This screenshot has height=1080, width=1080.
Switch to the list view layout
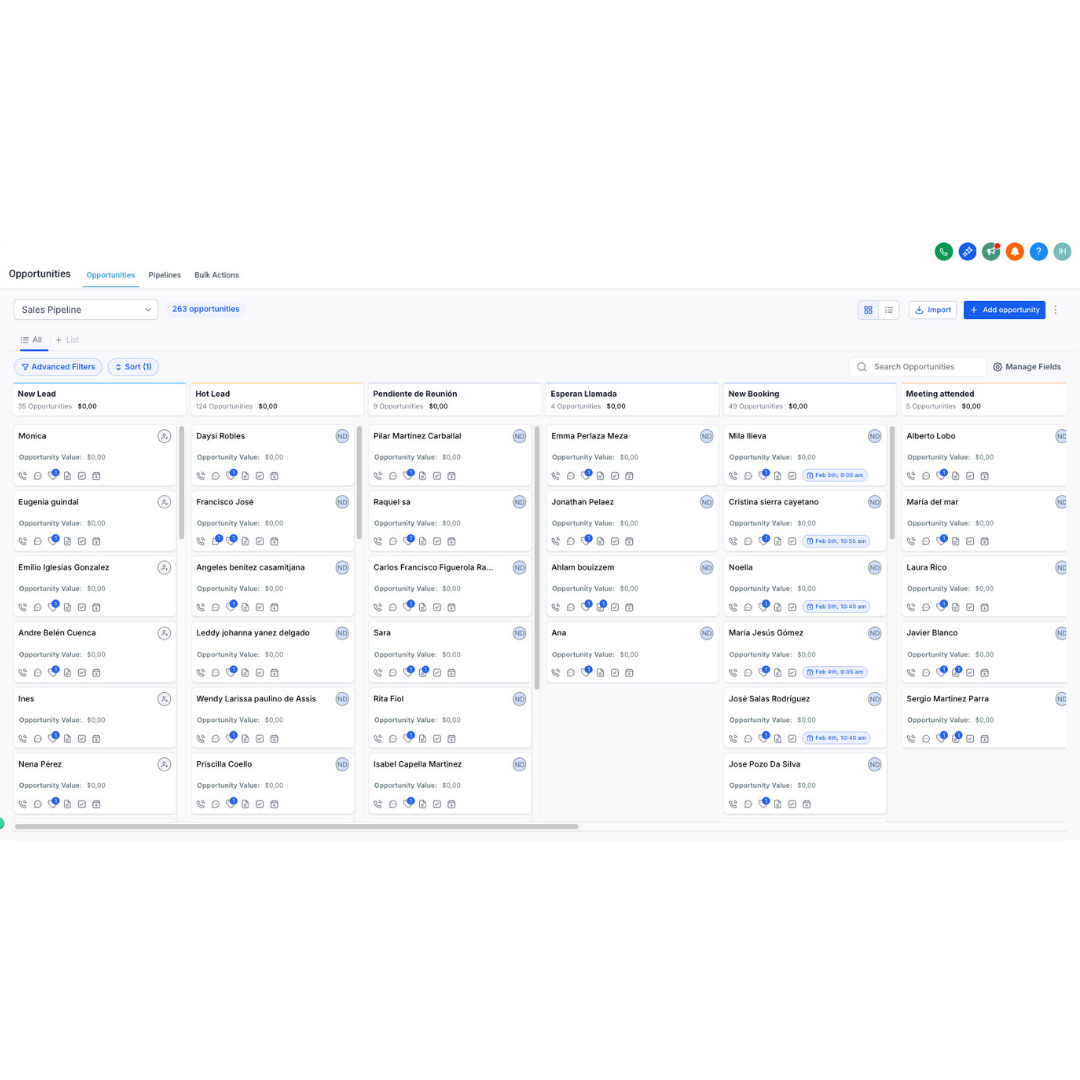[889, 310]
